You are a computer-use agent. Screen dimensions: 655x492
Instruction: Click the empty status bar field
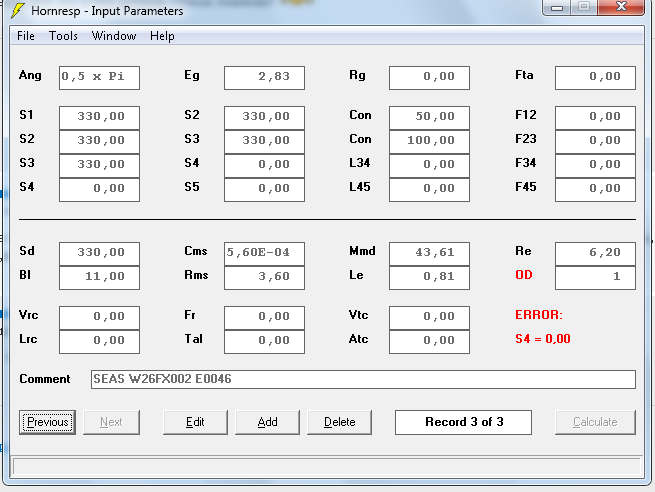[327, 466]
